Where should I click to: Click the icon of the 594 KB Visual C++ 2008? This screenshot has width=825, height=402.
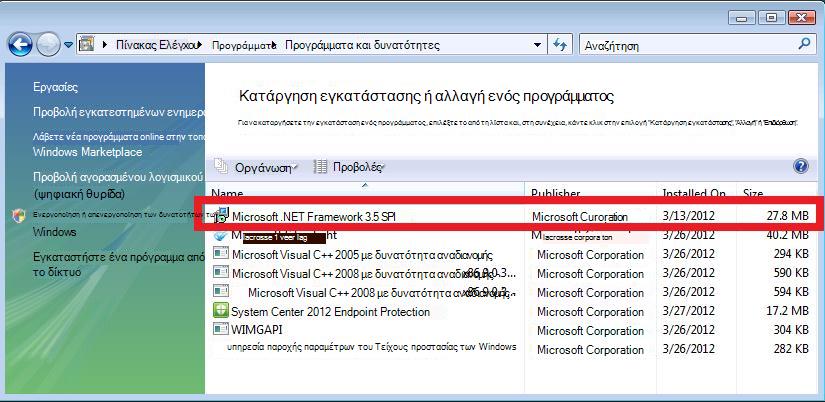219,292
